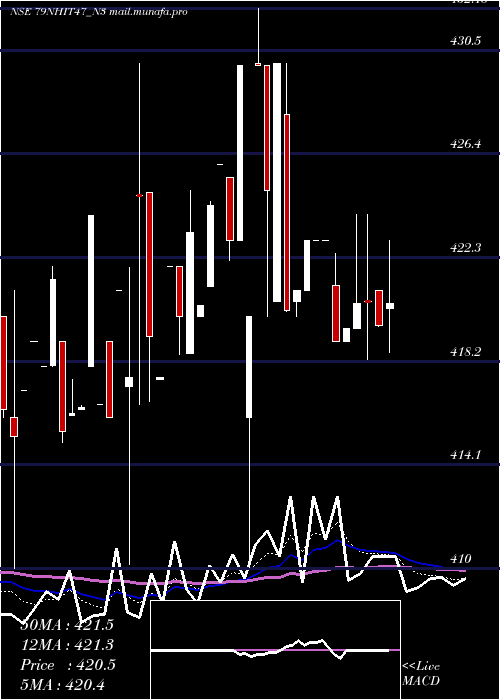This screenshot has width=500, height=700.
Task: Click the '12MA : 421.3' readout
Action: 67,645
